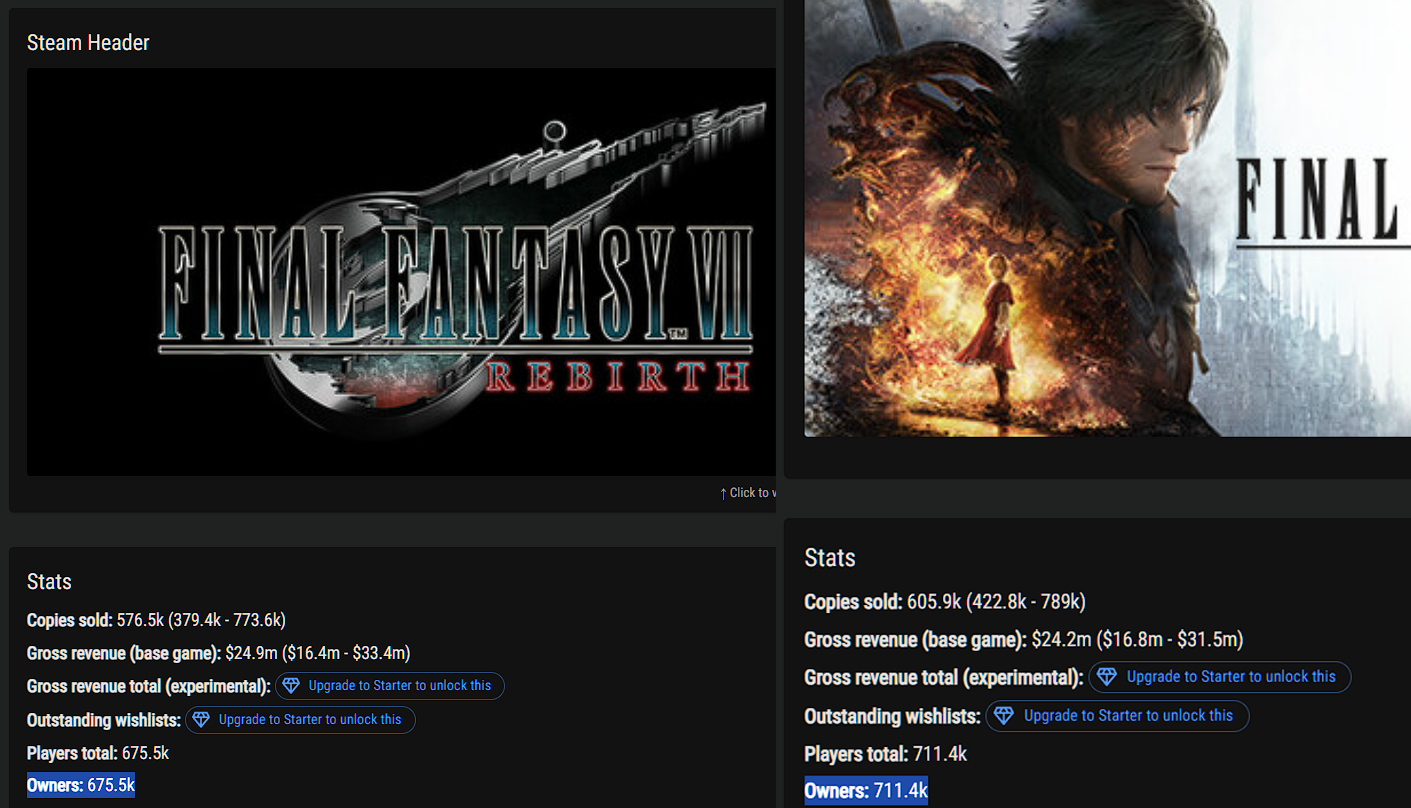Image resolution: width=1411 pixels, height=808 pixels.
Task: Click the Stats heading above 576.5k copies sold
Action: [x=49, y=582]
